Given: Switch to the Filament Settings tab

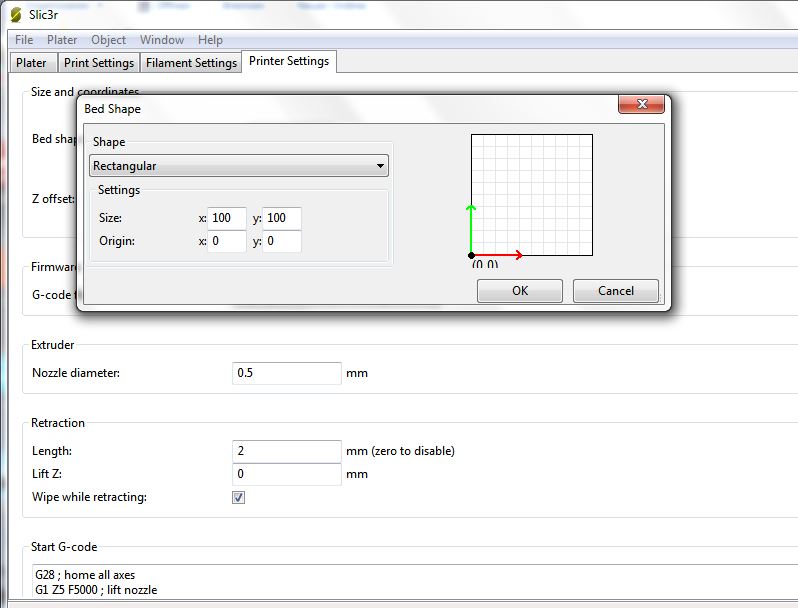Looking at the screenshot, I should 191,63.
